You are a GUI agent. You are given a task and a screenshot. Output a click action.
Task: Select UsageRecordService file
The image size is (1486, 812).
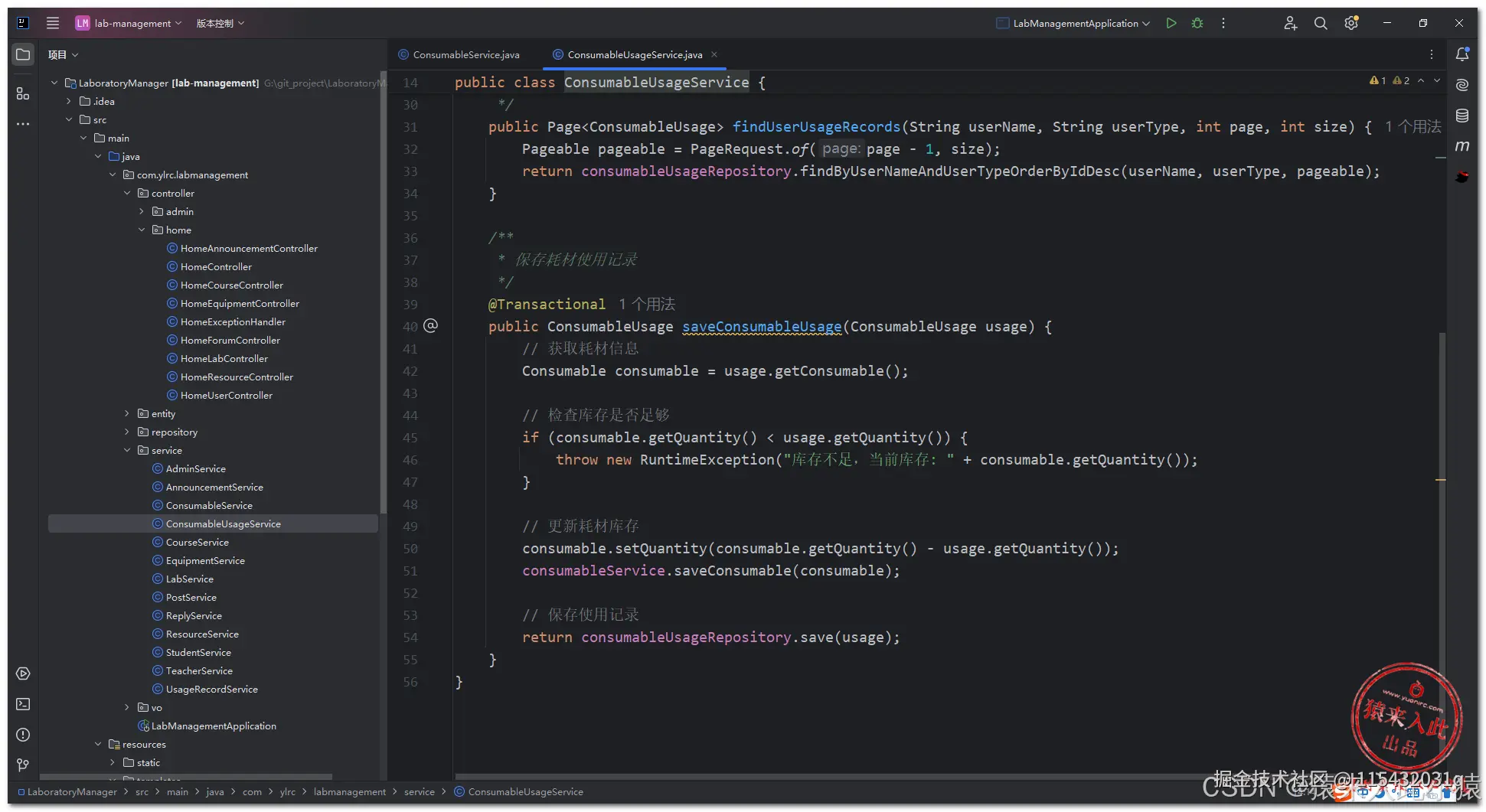(211, 689)
